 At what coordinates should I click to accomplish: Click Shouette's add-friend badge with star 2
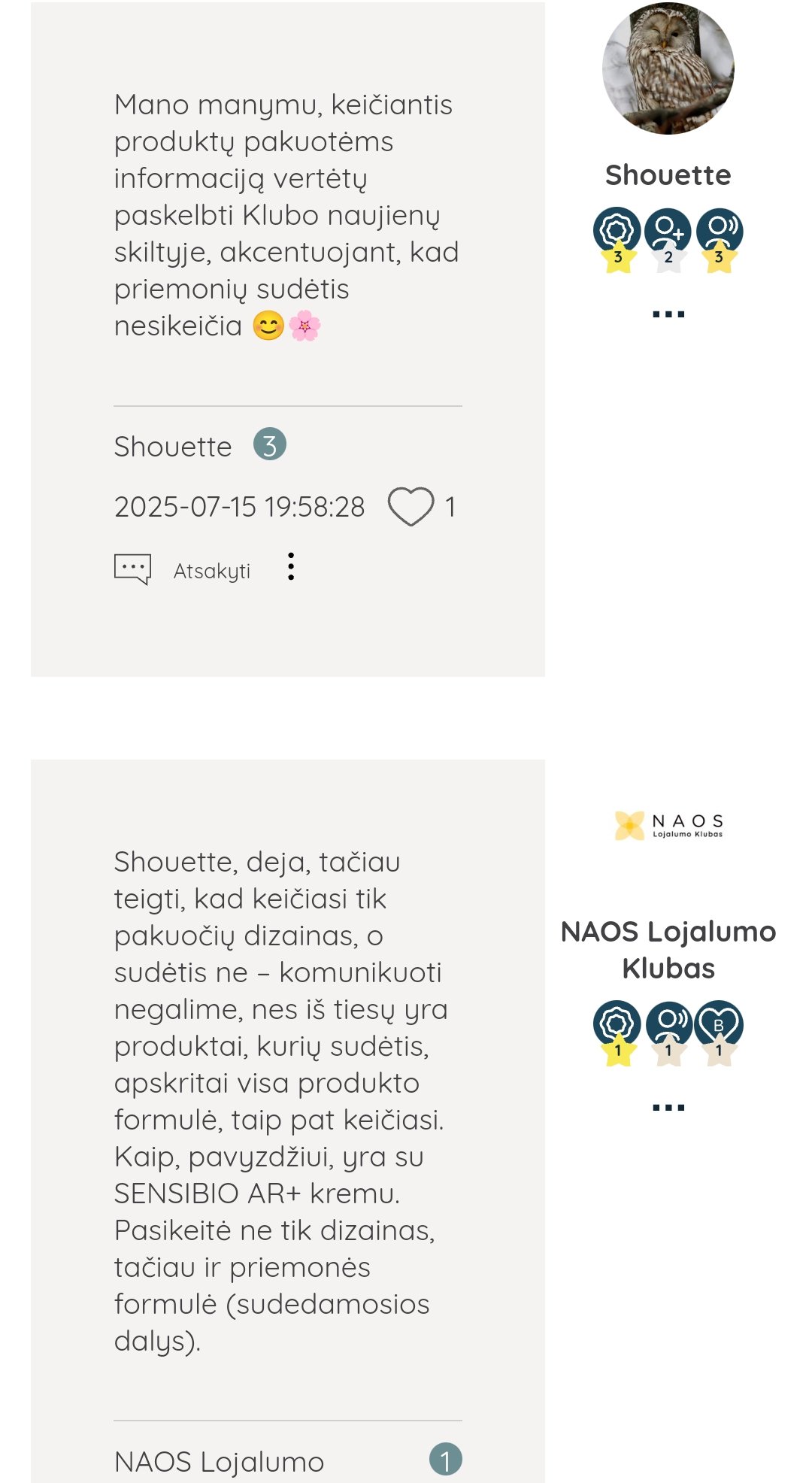click(x=668, y=240)
